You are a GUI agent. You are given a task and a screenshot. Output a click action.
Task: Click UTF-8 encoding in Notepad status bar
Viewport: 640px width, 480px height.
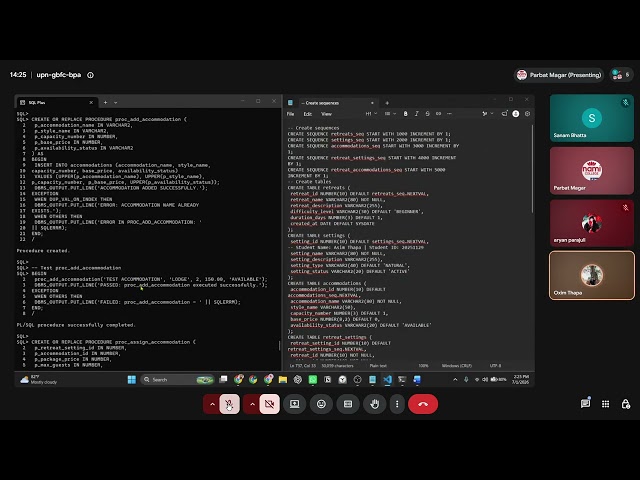(x=495, y=366)
